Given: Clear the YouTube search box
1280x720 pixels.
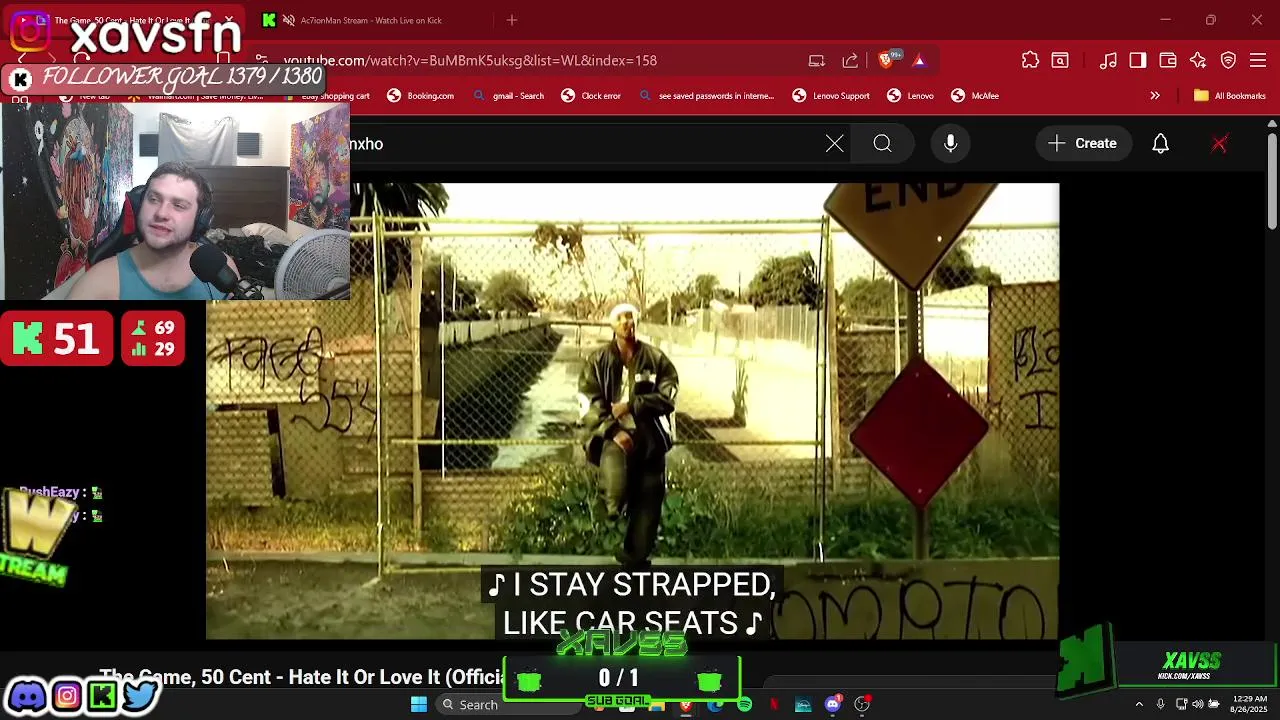Looking at the screenshot, I should [835, 143].
